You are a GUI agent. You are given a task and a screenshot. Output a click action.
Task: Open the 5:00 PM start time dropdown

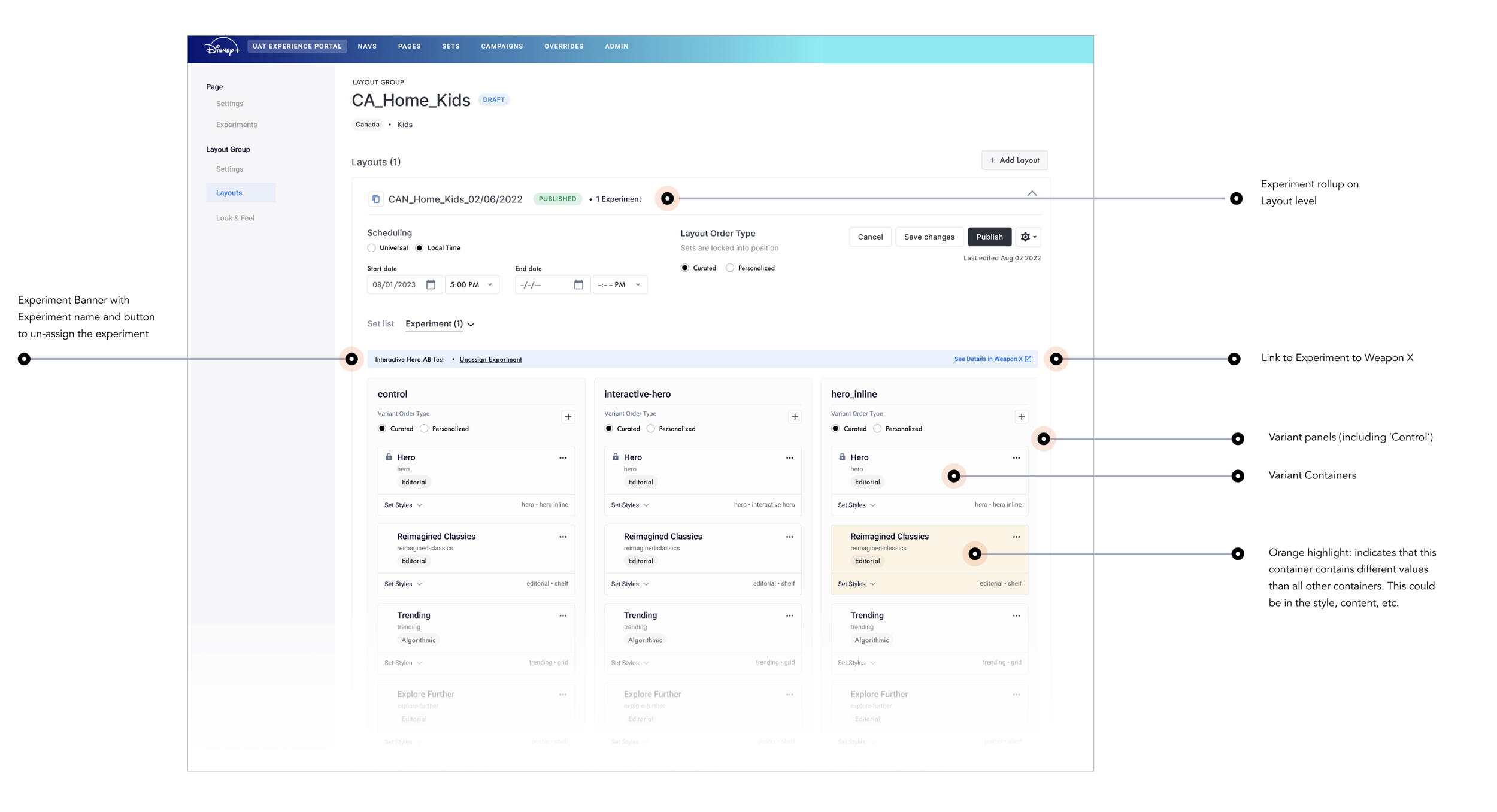click(x=471, y=284)
